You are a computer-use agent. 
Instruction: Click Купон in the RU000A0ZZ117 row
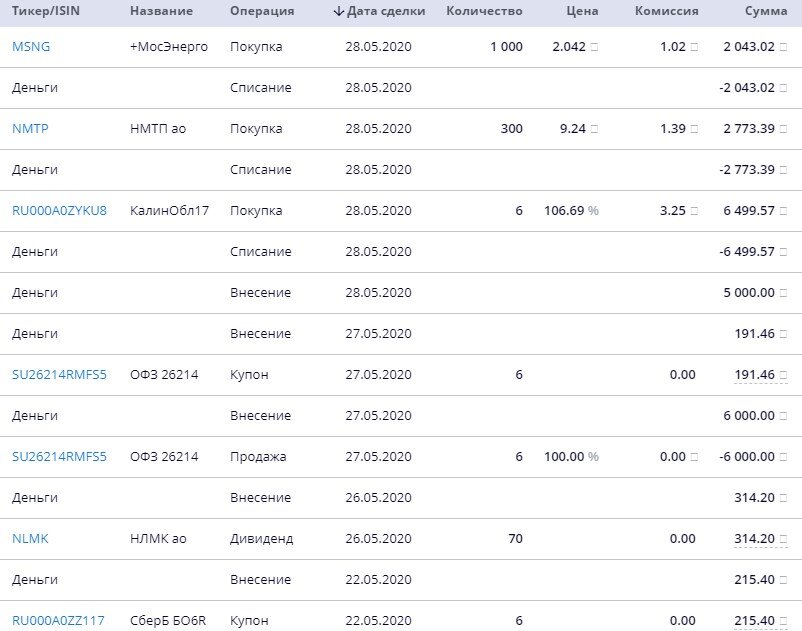click(x=249, y=620)
